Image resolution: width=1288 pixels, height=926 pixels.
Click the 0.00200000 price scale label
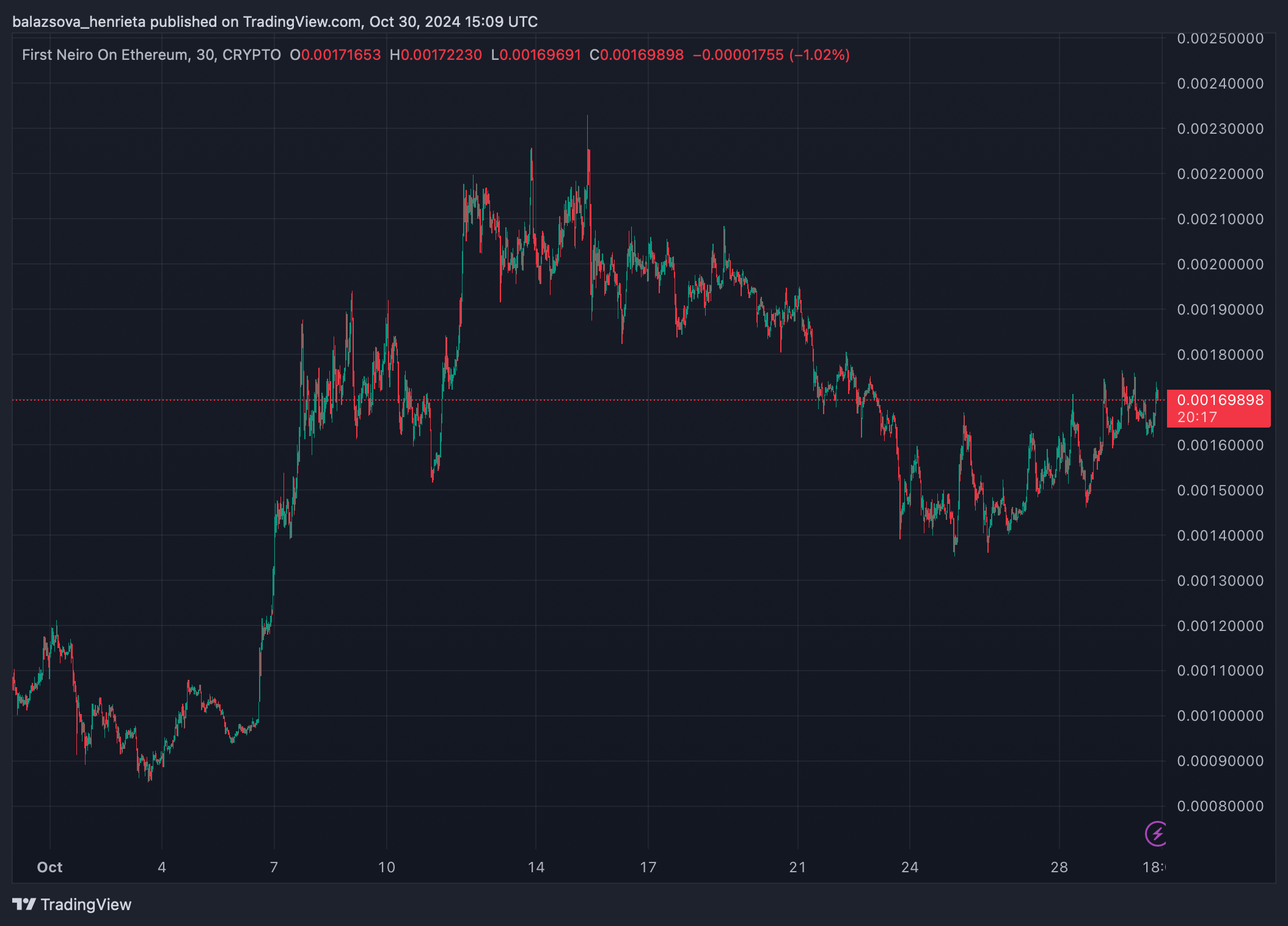click(x=1220, y=264)
